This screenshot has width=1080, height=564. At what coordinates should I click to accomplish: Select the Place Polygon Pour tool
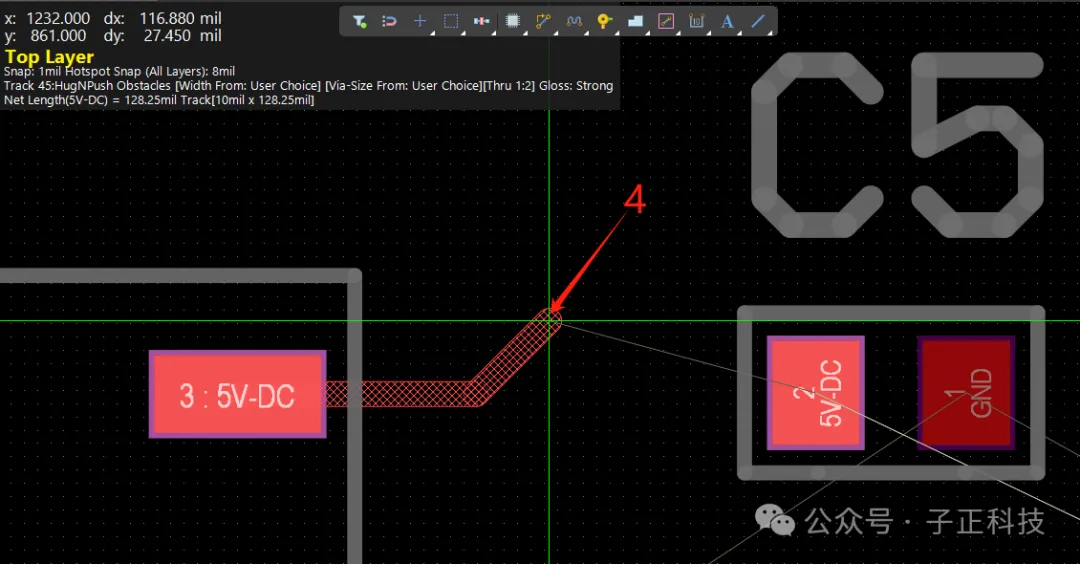(635, 21)
